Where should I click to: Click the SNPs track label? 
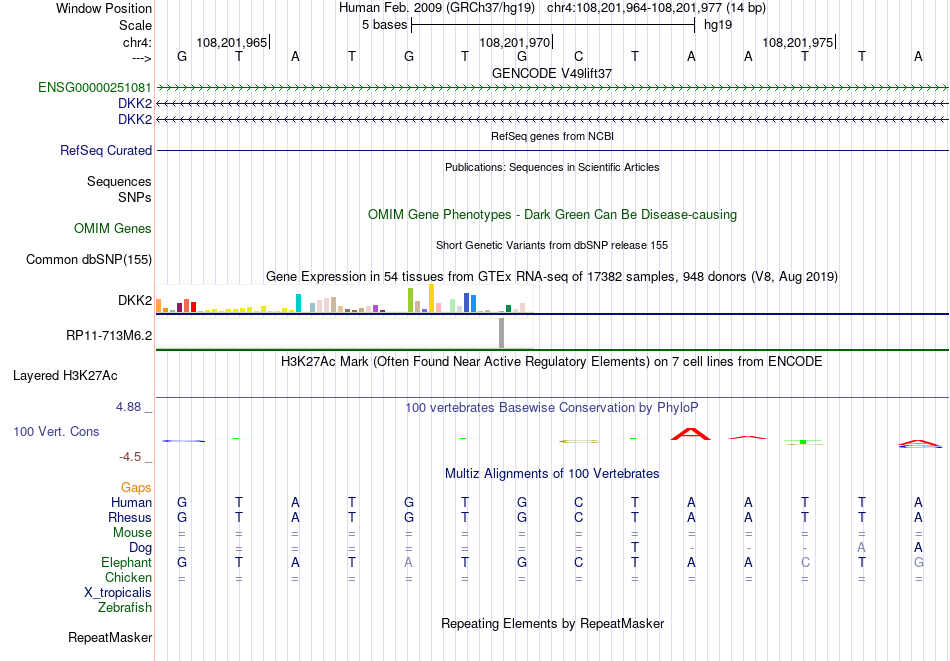tap(135, 197)
